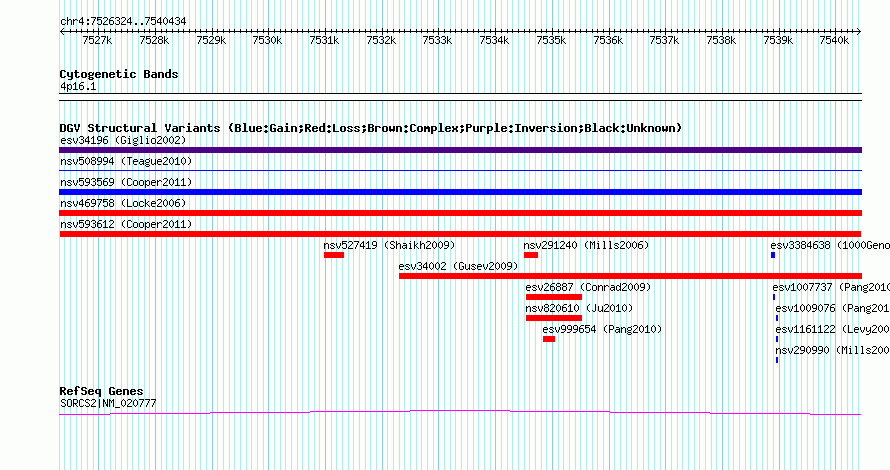Open the nsv593569 (Cooper2011) label
This screenshot has width=890, height=470.
point(126,182)
